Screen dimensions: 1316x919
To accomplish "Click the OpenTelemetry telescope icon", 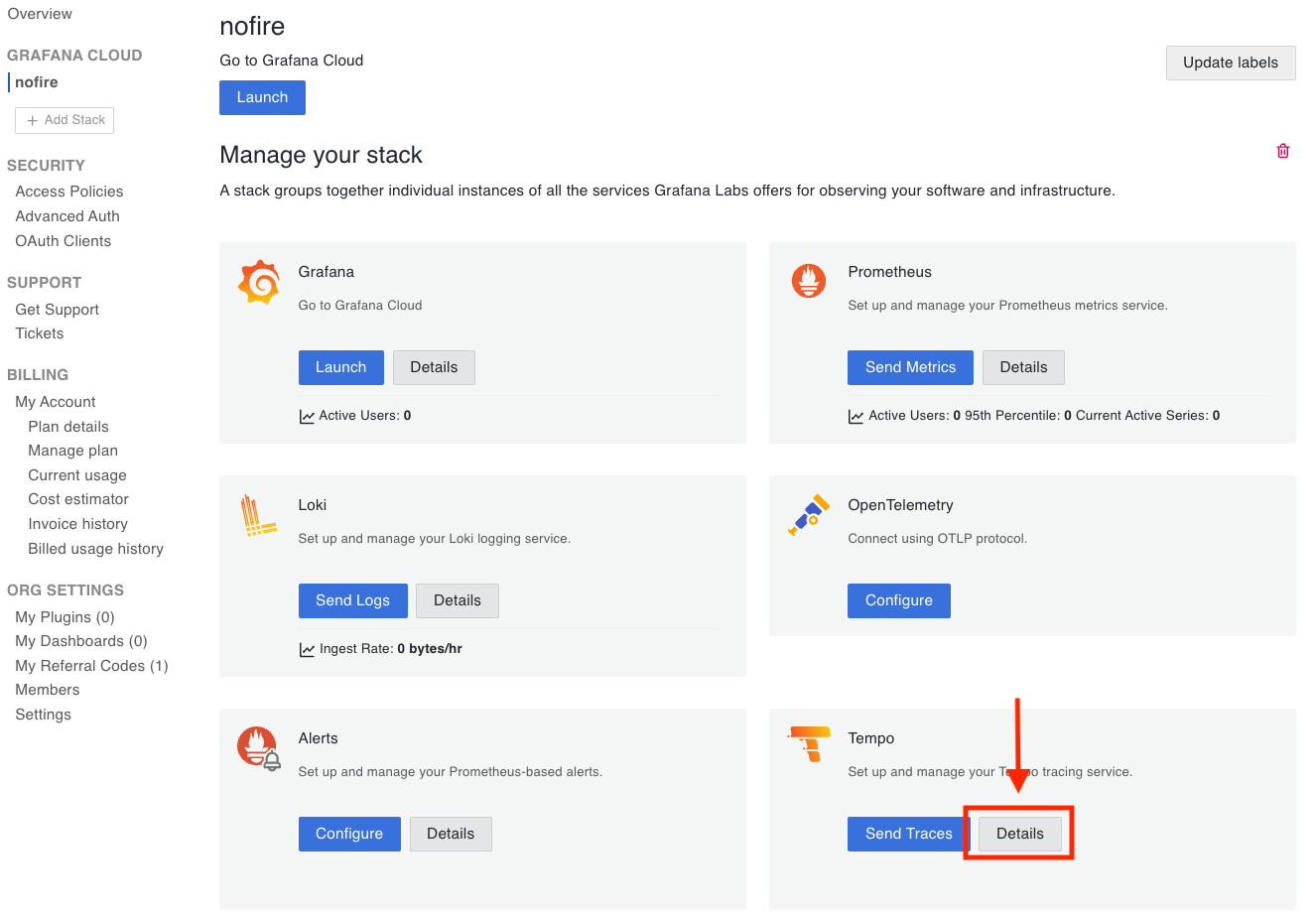I will (809, 514).
